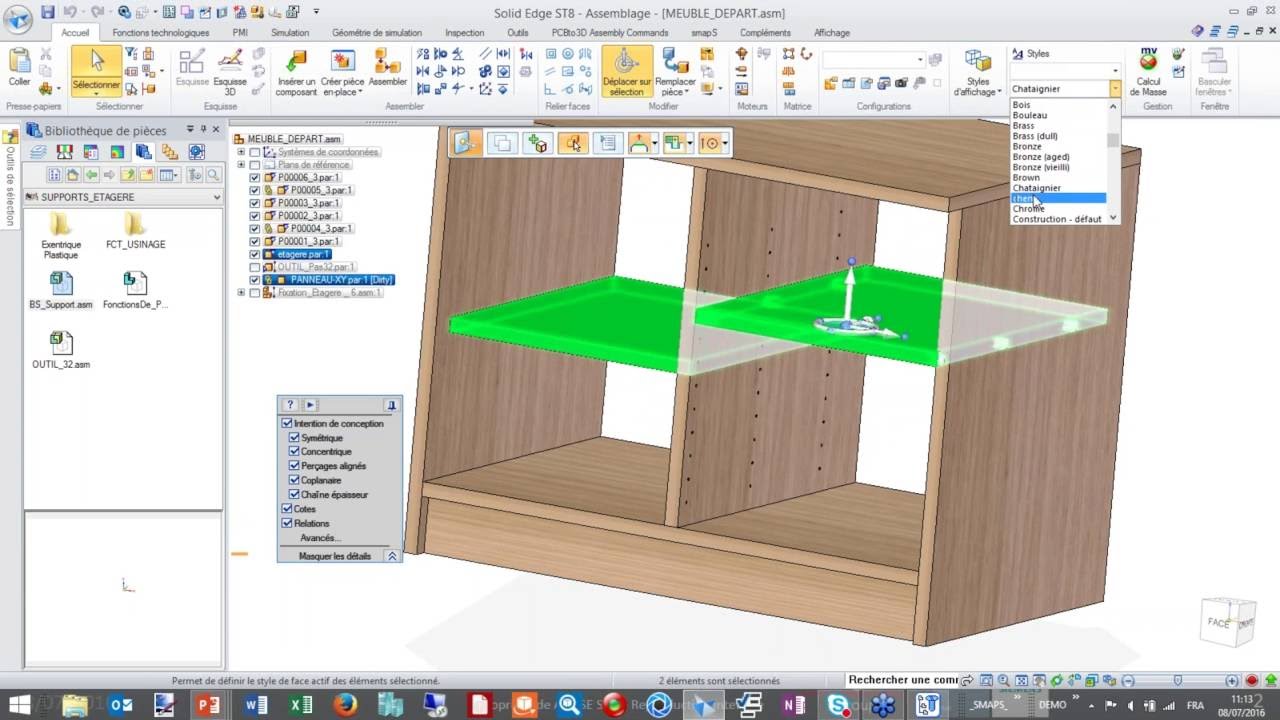Check the OUTIL_Pas32.par:1 visibility box
The image size is (1280, 720).
point(254,268)
